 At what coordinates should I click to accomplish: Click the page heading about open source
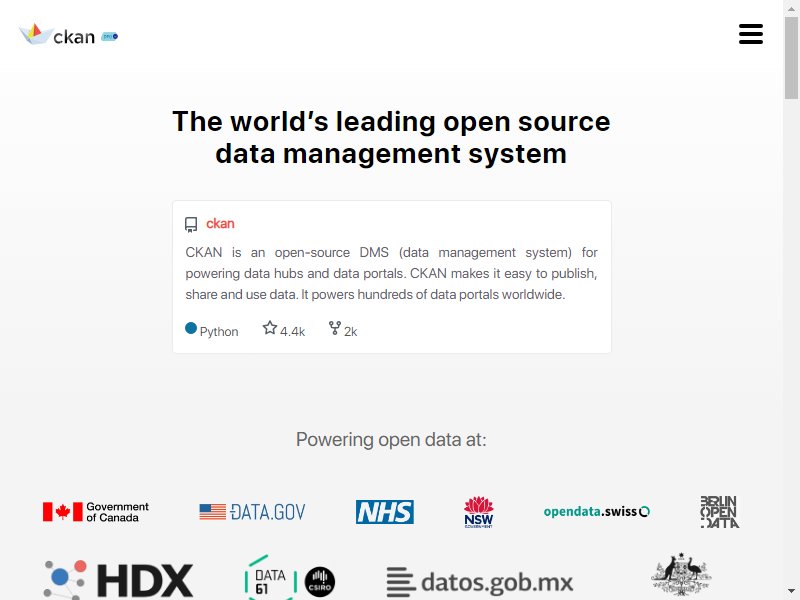[391, 137]
